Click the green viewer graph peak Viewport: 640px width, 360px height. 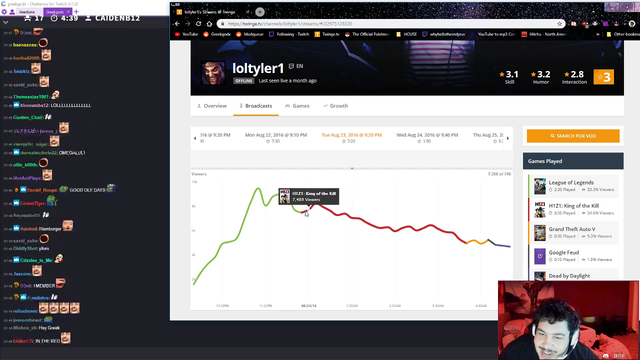[258, 189]
